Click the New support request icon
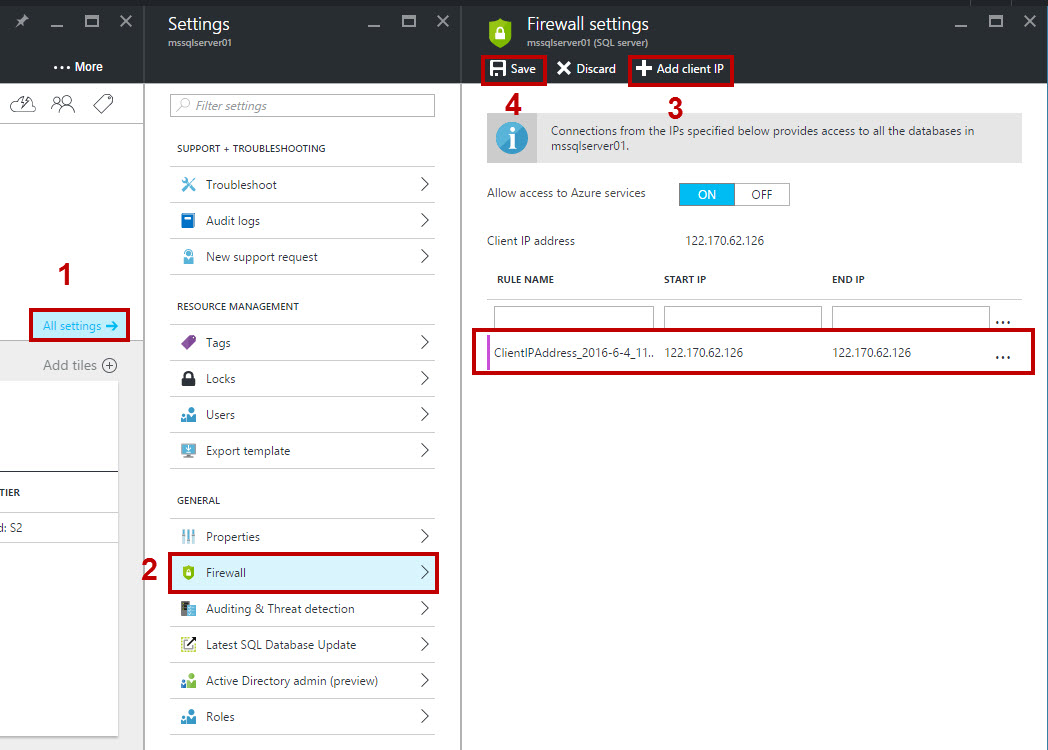 click(188, 257)
